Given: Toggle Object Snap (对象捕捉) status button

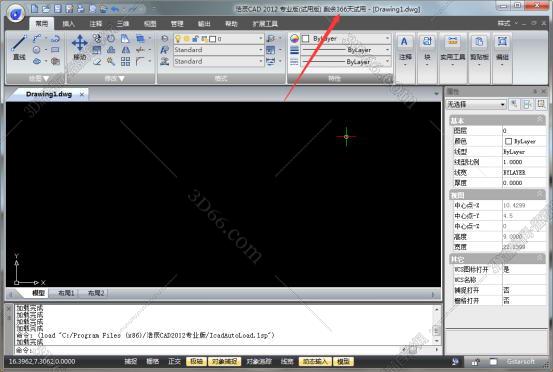Looking at the screenshot, I should [225, 361].
